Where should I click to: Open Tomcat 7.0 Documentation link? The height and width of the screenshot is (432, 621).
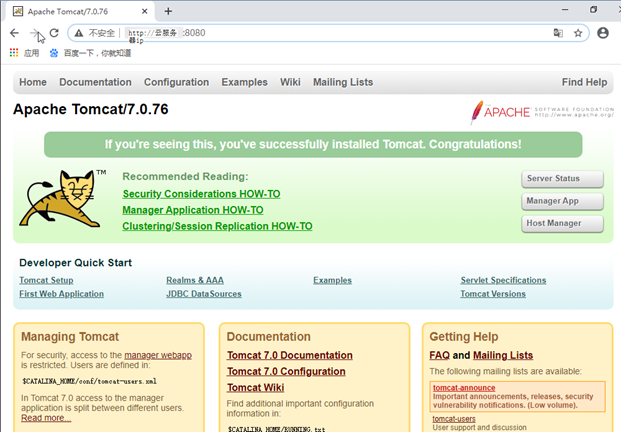[x=290, y=355]
